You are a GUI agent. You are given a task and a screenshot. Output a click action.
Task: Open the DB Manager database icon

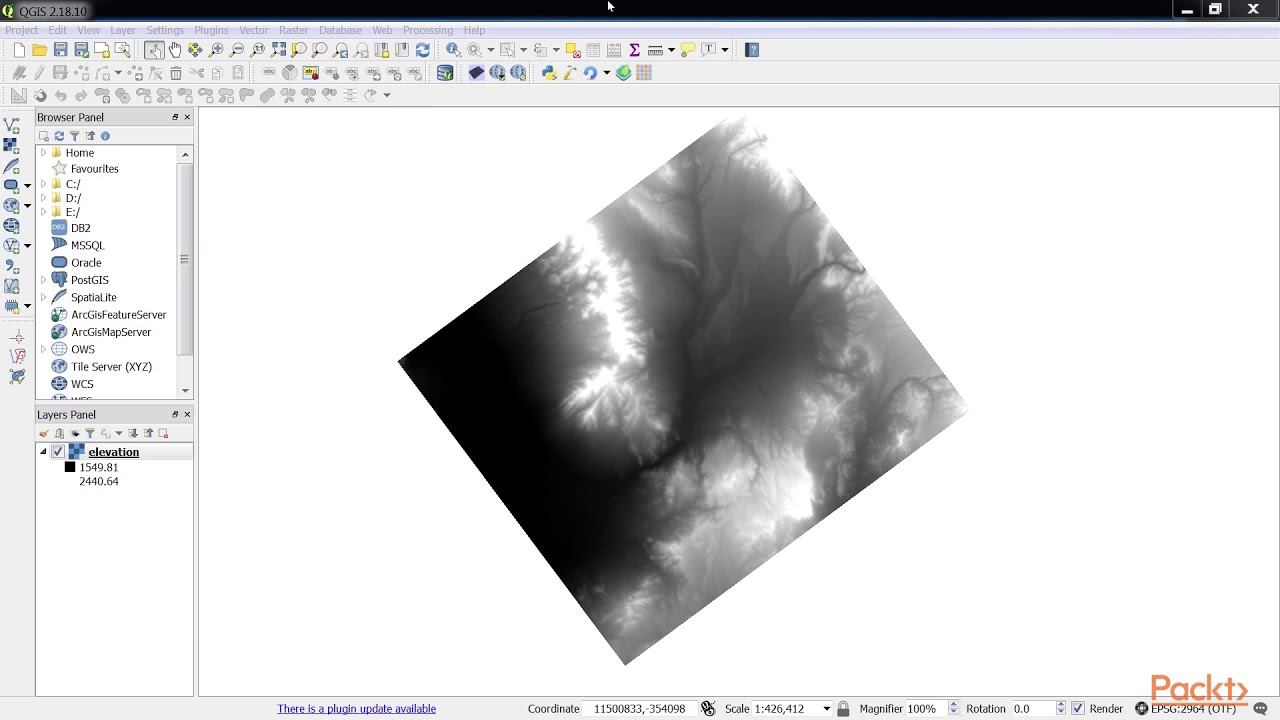point(445,73)
